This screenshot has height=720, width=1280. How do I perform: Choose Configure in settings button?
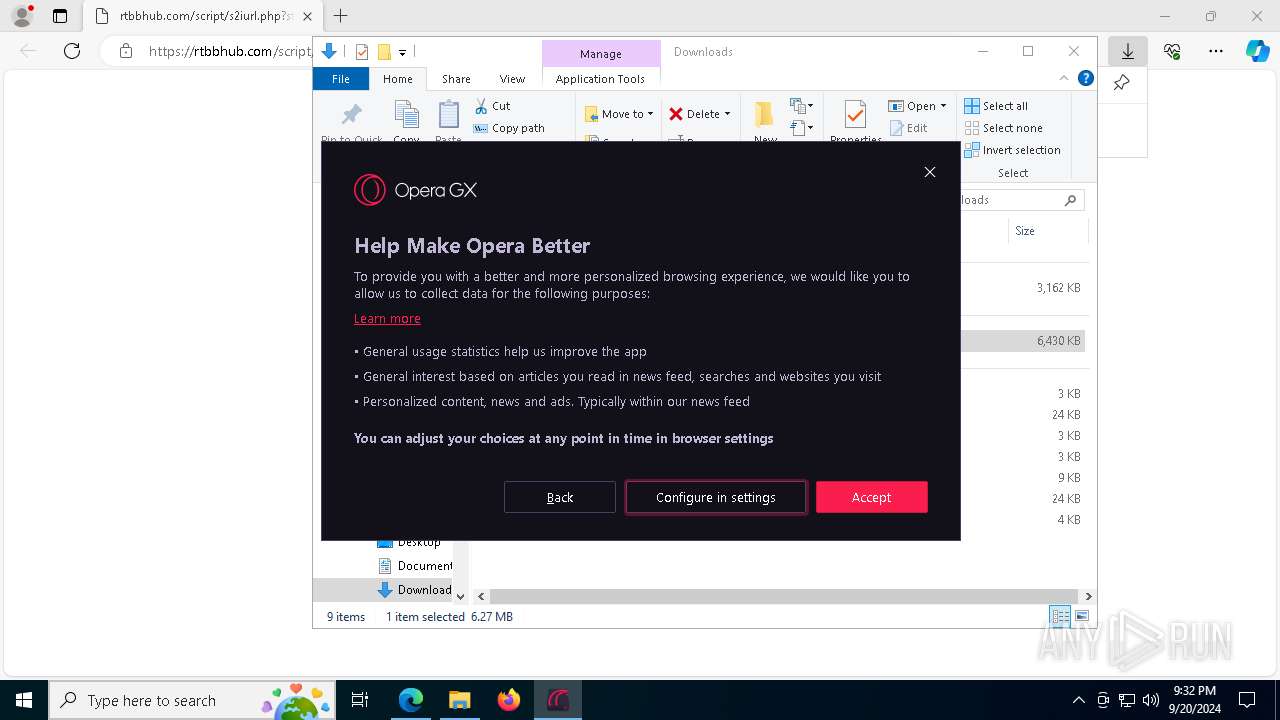pyautogui.click(x=716, y=497)
